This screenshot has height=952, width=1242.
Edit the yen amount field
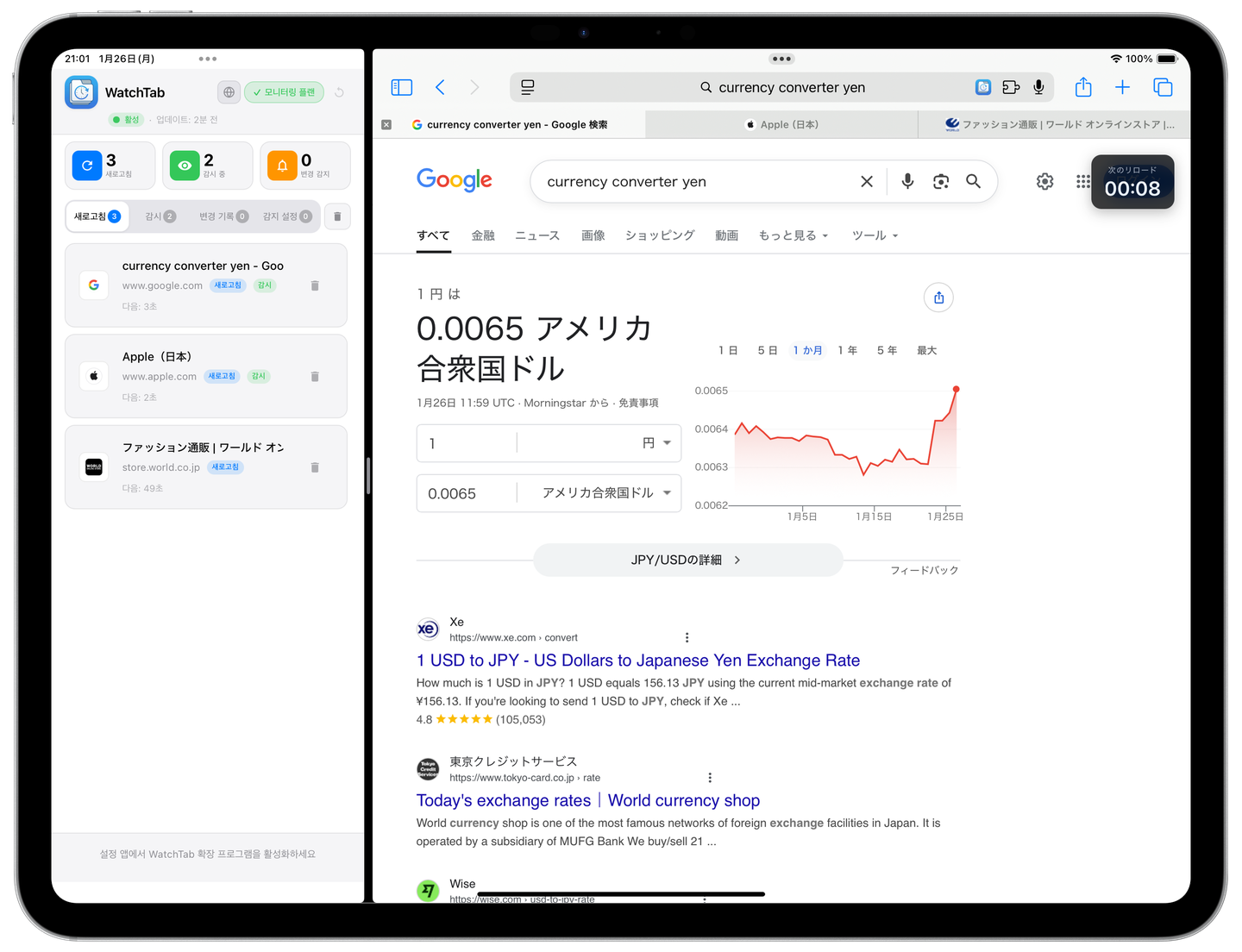point(467,443)
